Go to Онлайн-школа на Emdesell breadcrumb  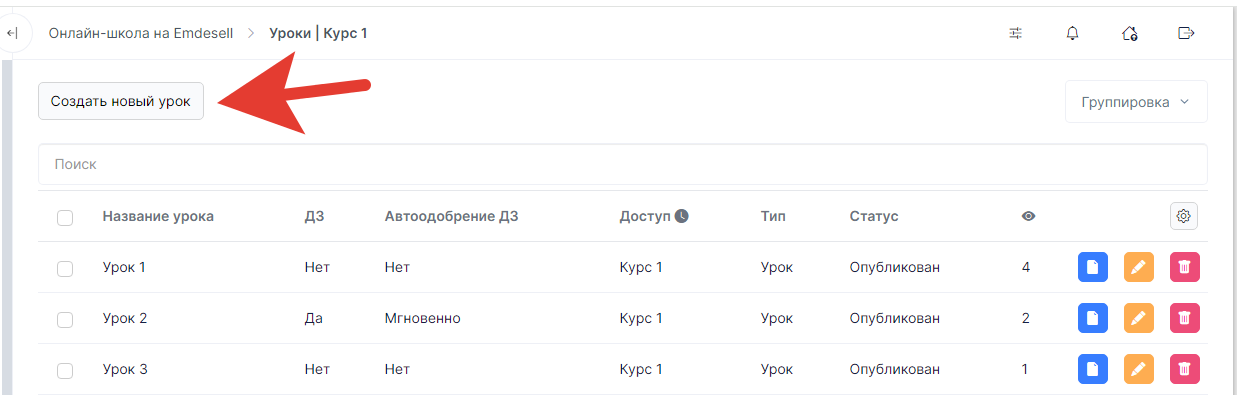141,33
